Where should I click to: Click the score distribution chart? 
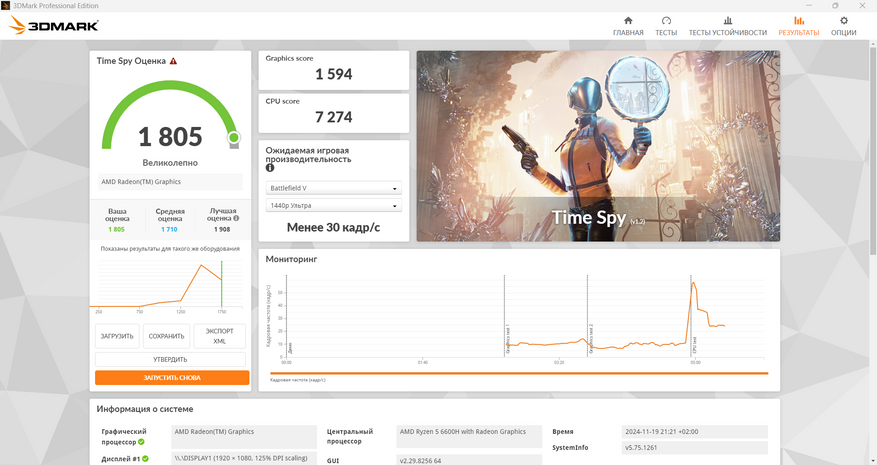(170, 284)
